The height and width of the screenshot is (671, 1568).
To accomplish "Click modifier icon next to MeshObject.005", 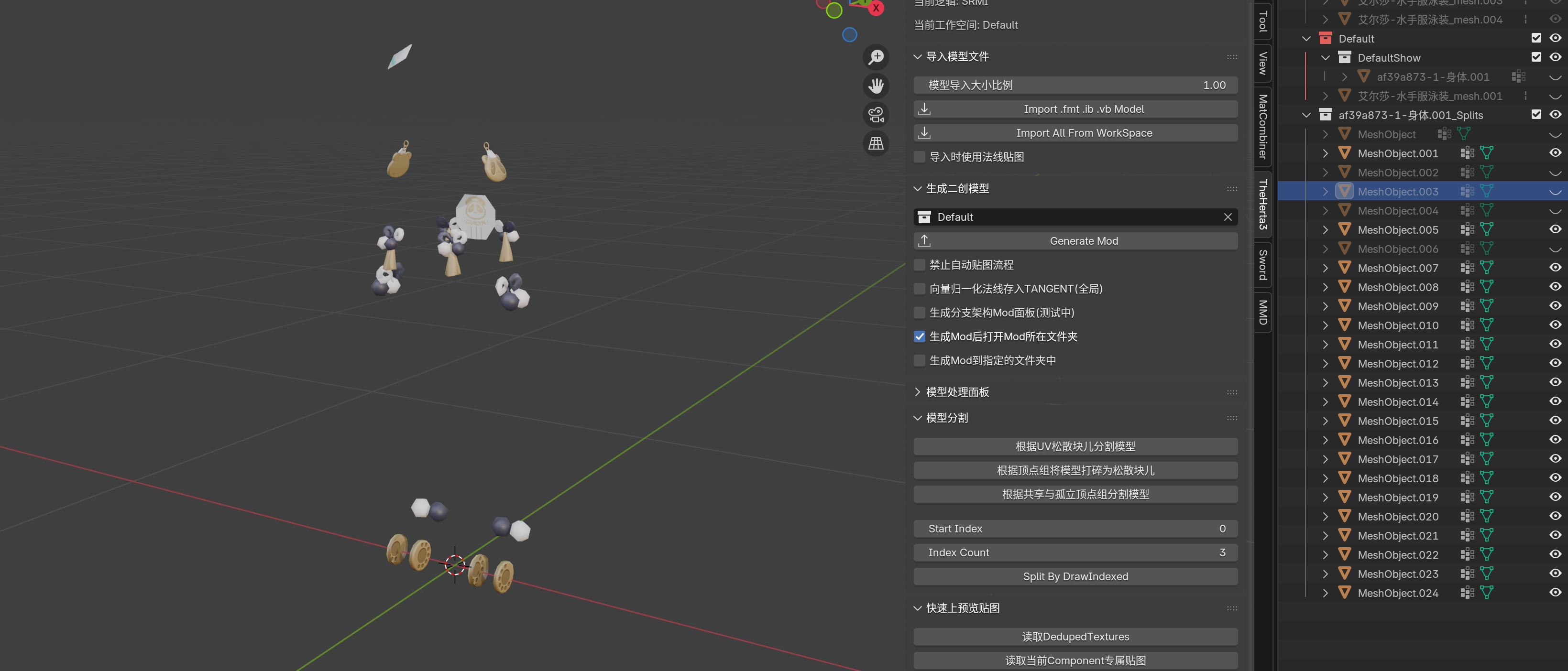I will (x=1467, y=230).
